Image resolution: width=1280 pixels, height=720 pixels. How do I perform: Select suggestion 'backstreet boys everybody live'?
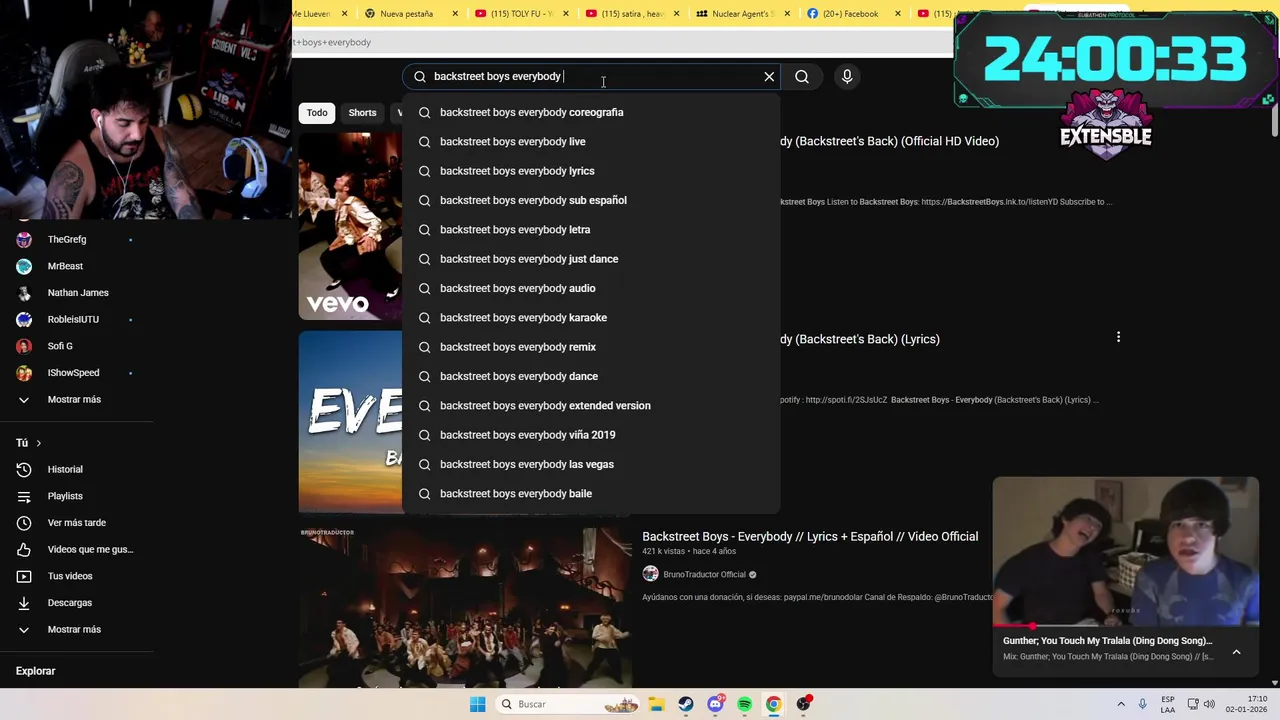point(591,142)
